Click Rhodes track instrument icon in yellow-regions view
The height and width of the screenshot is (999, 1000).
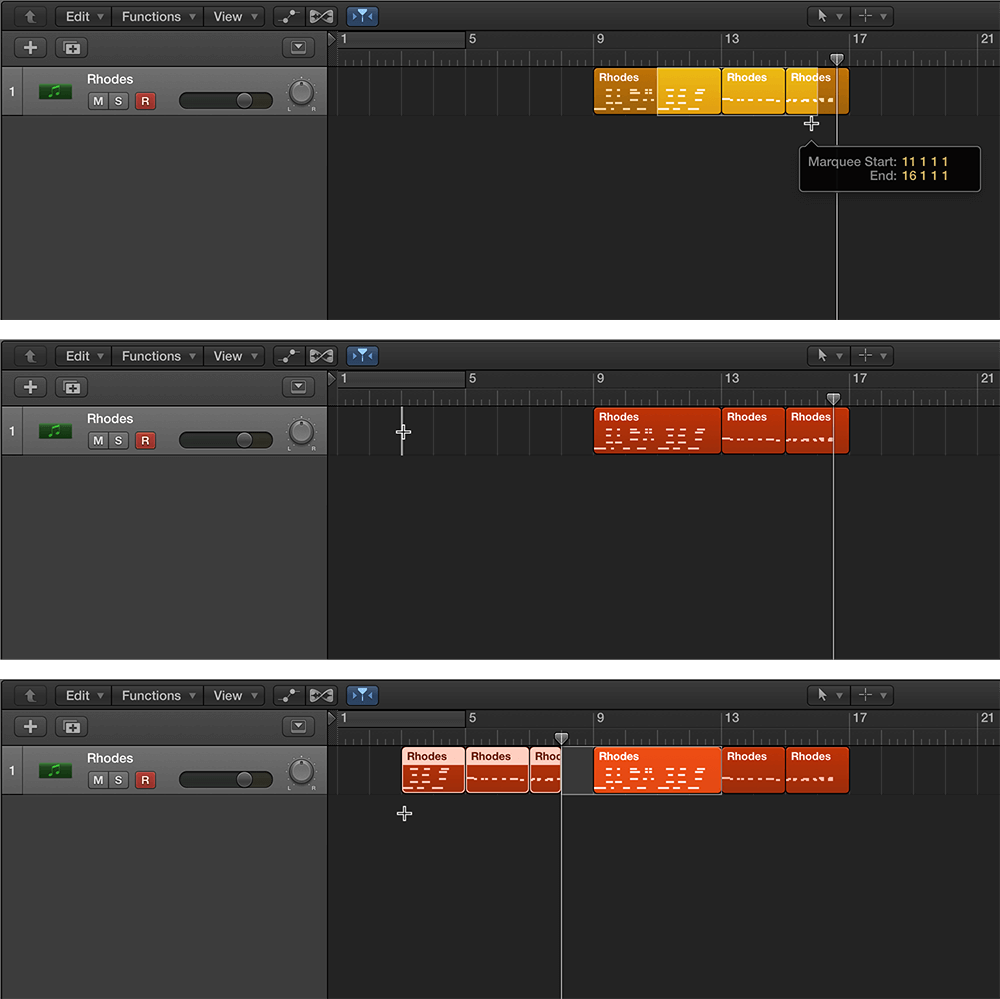[55, 92]
